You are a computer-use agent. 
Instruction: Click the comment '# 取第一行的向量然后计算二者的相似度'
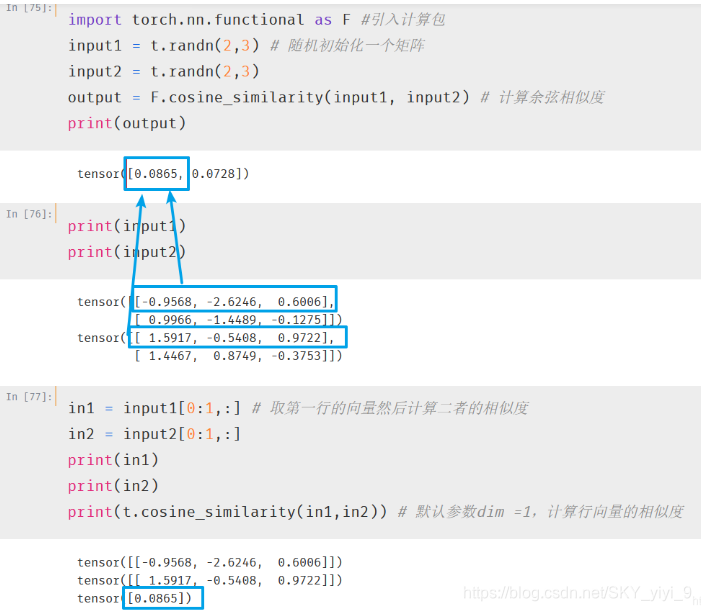click(390, 409)
